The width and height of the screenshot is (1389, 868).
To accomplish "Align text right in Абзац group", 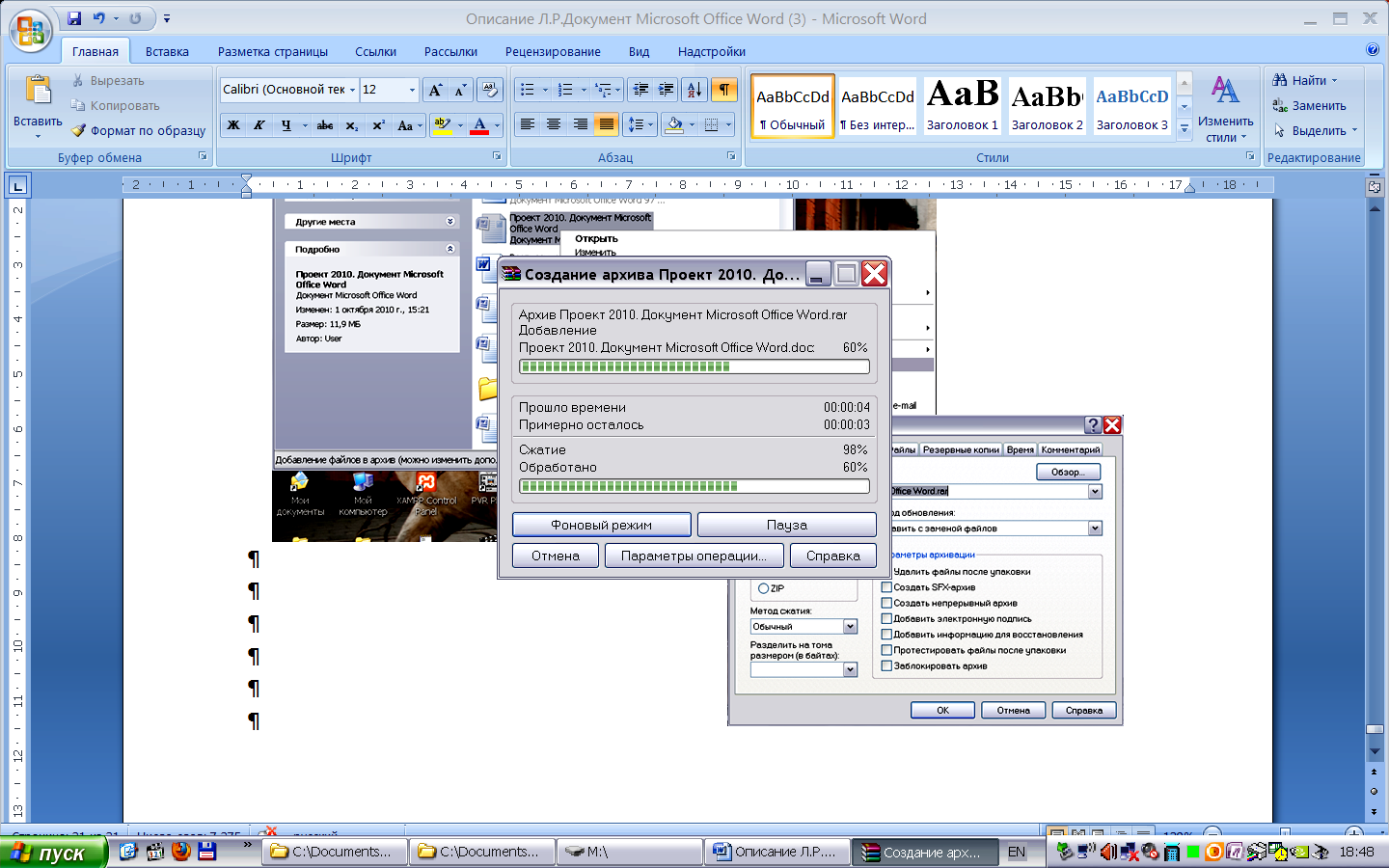I will pyautogui.click(x=580, y=124).
